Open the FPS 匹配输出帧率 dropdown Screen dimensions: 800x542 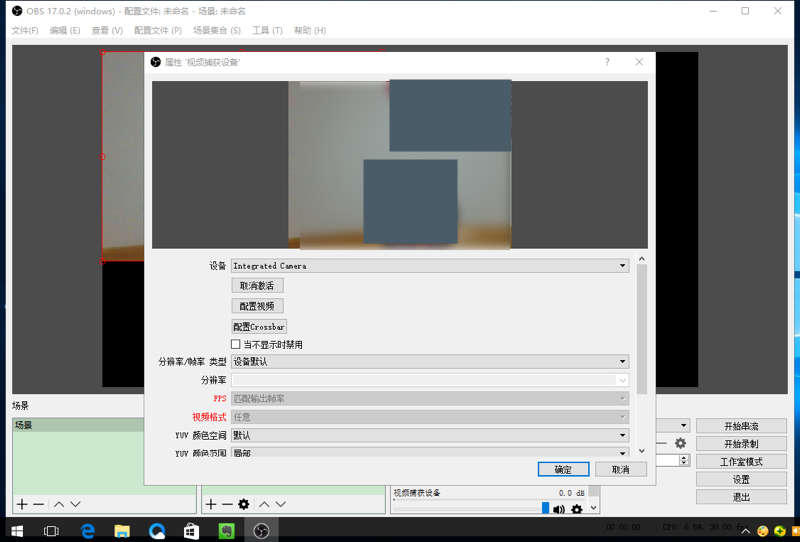(430, 399)
